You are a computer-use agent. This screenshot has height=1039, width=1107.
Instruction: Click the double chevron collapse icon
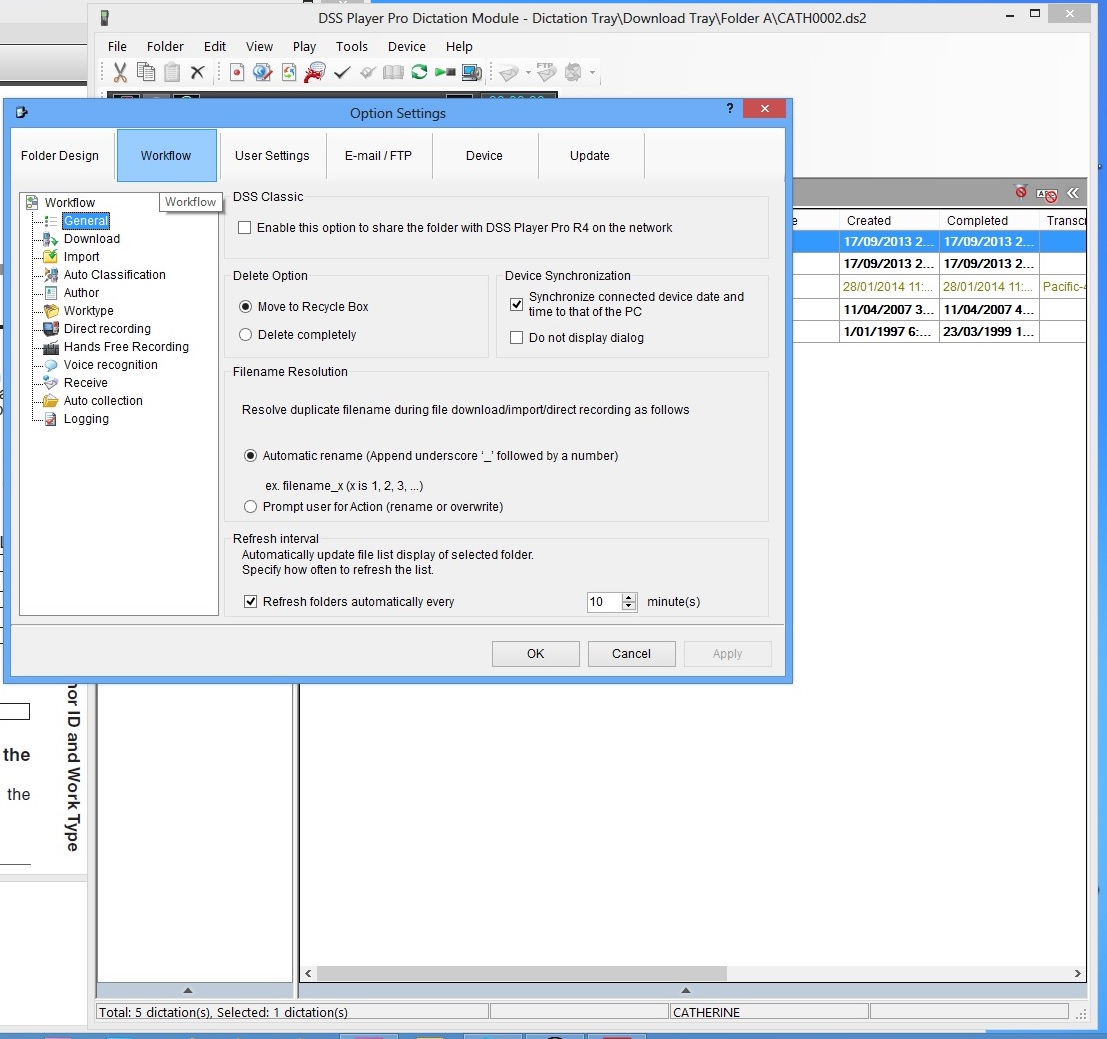(1073, 193)
